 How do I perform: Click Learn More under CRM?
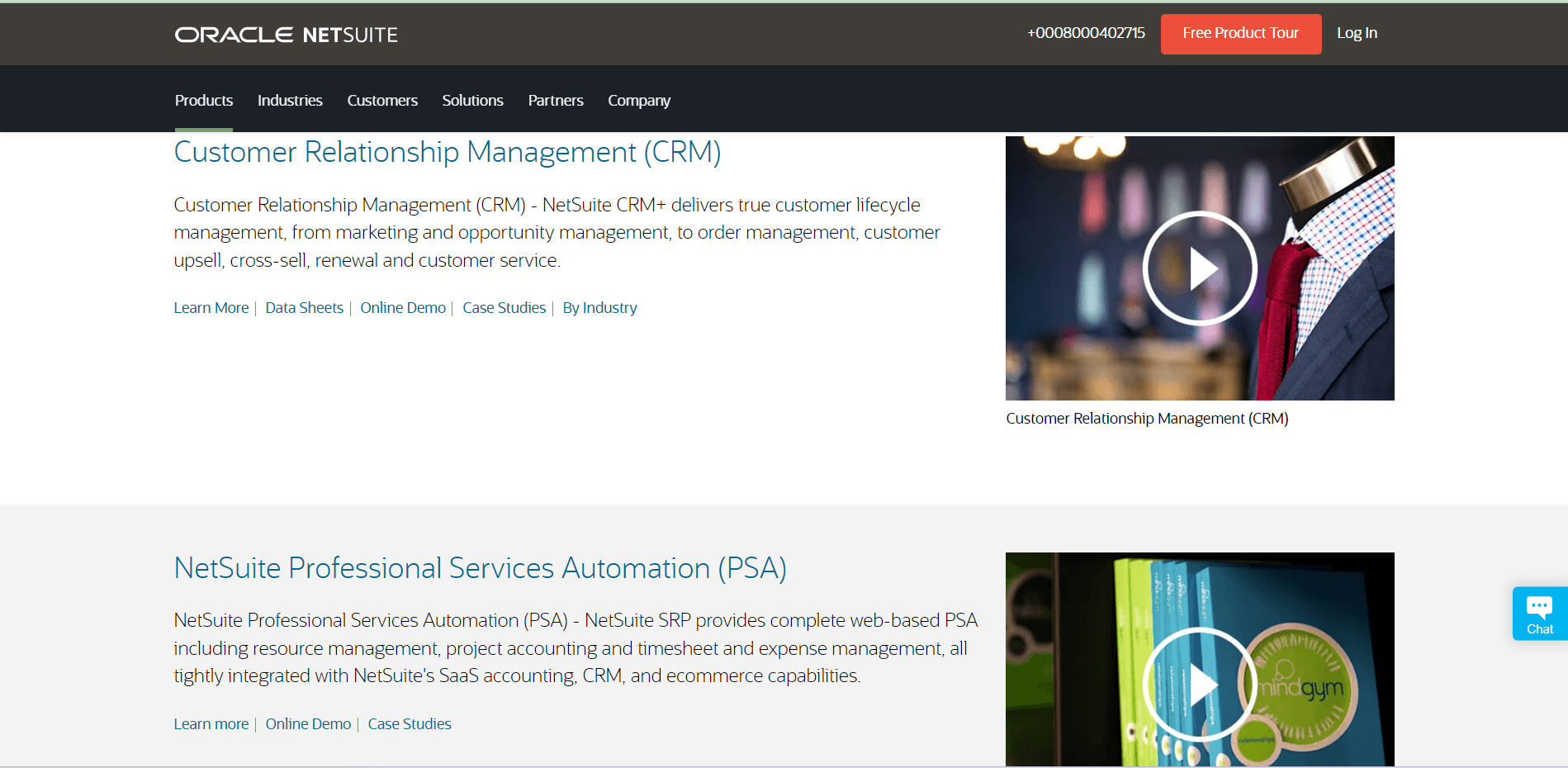click(211, 307)
